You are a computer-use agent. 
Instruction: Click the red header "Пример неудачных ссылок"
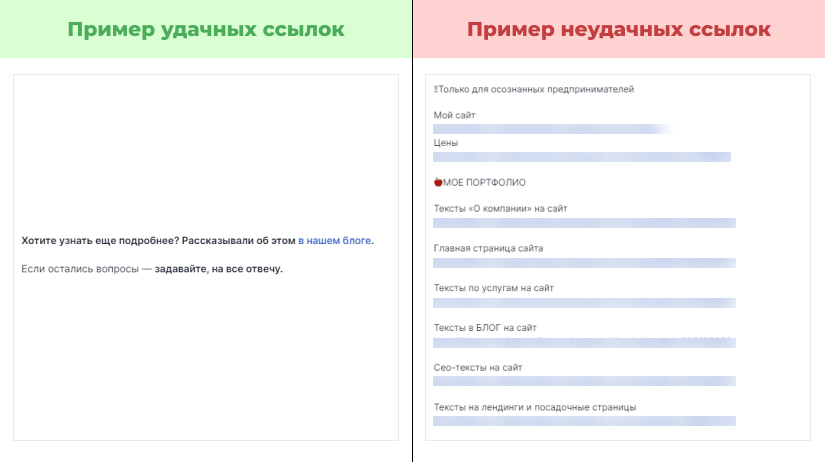click(x=619, y=29)
